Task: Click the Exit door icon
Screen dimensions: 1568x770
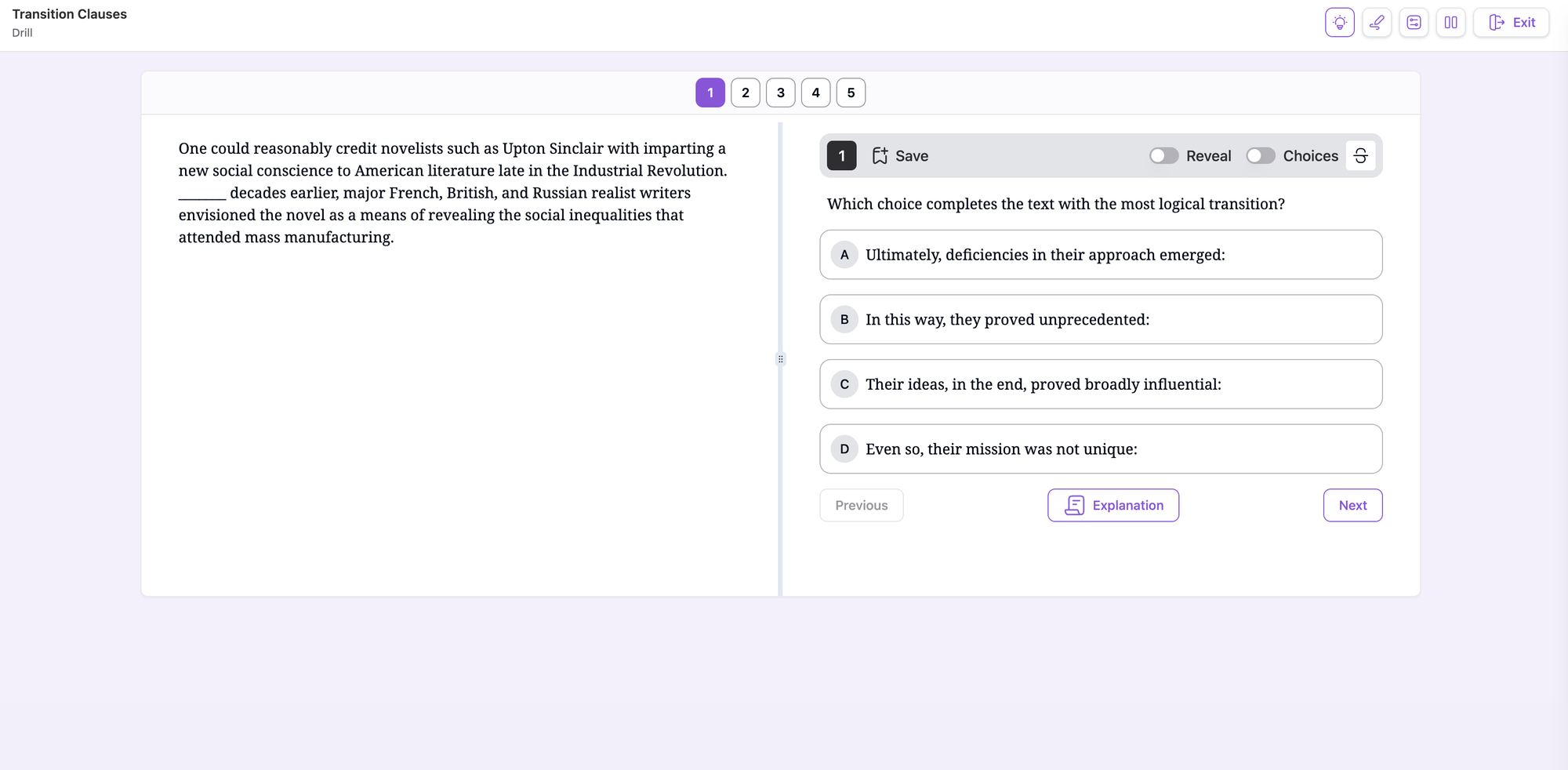Action: 1497,23
